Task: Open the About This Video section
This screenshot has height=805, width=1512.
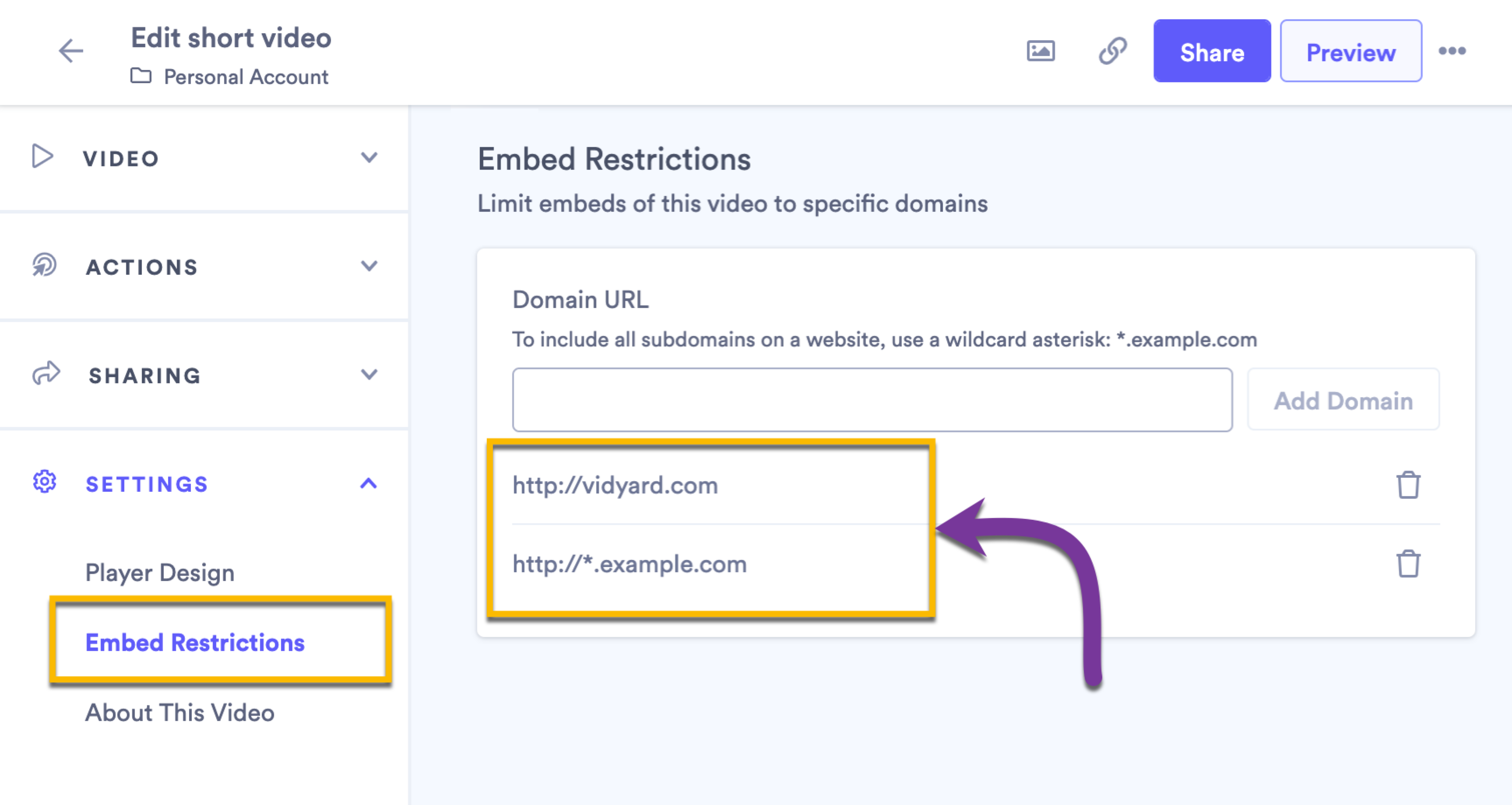Action: point(179,713)
